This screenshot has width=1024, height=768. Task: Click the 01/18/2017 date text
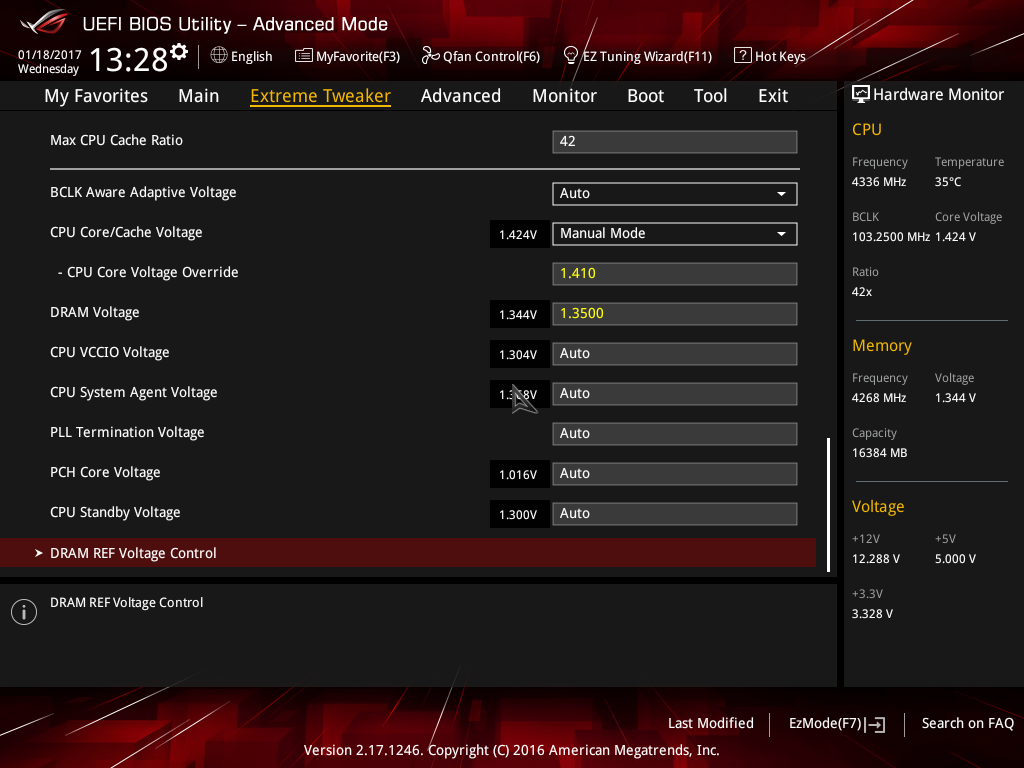point(50,55)
